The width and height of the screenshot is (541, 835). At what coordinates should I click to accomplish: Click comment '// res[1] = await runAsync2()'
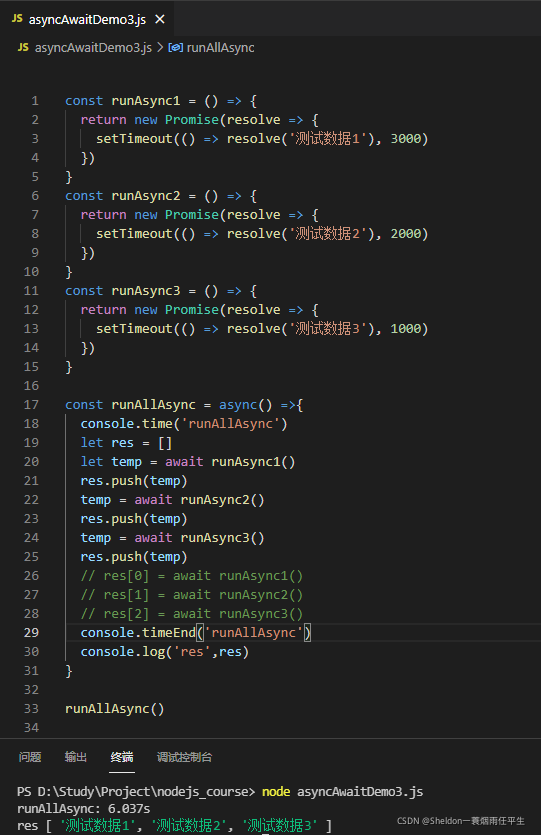(x=192, y=595)
